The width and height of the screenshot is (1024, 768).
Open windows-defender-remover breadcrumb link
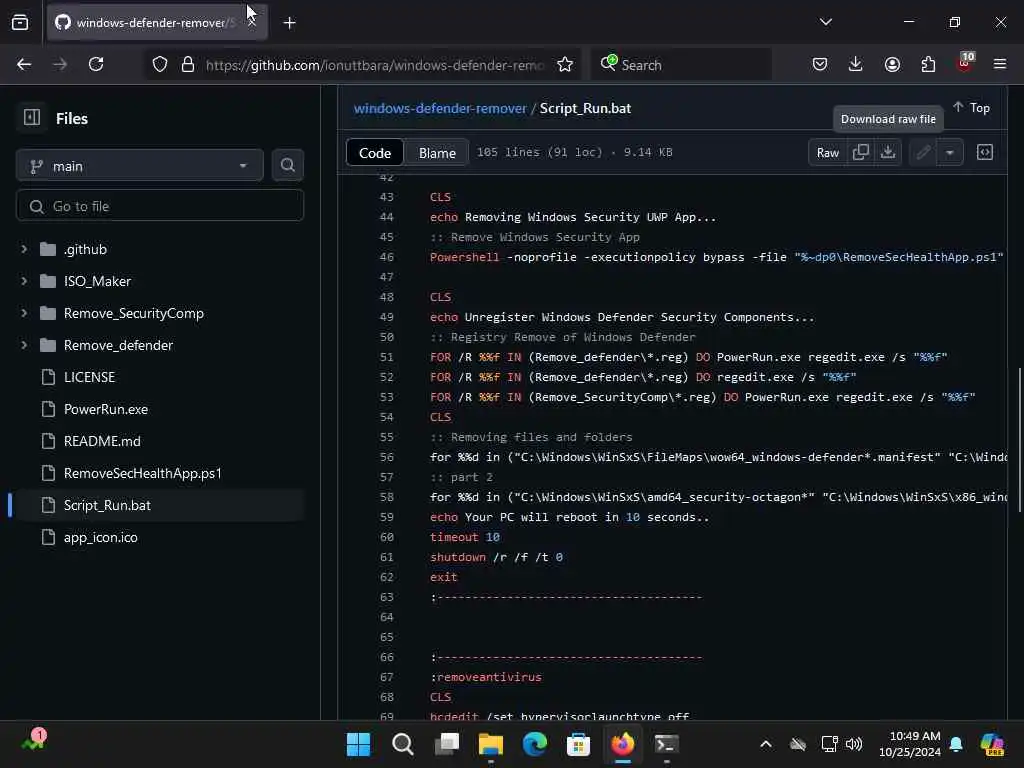coord(440,108)
